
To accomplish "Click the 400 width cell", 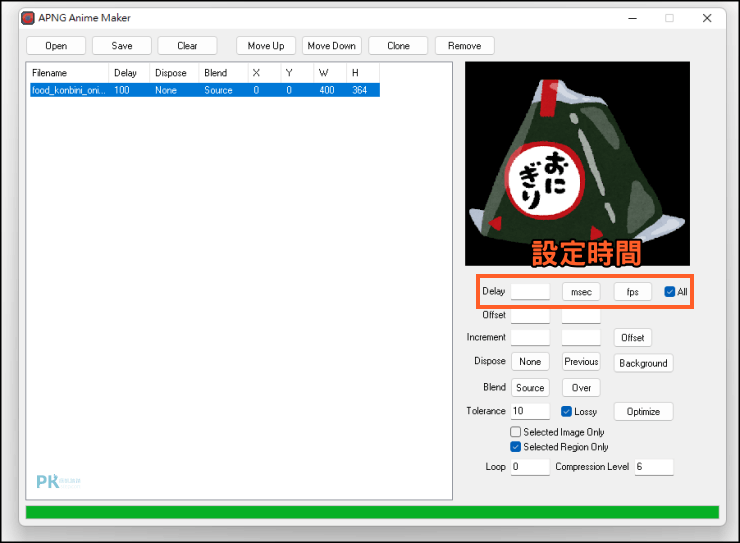I will tap(327, 90).
